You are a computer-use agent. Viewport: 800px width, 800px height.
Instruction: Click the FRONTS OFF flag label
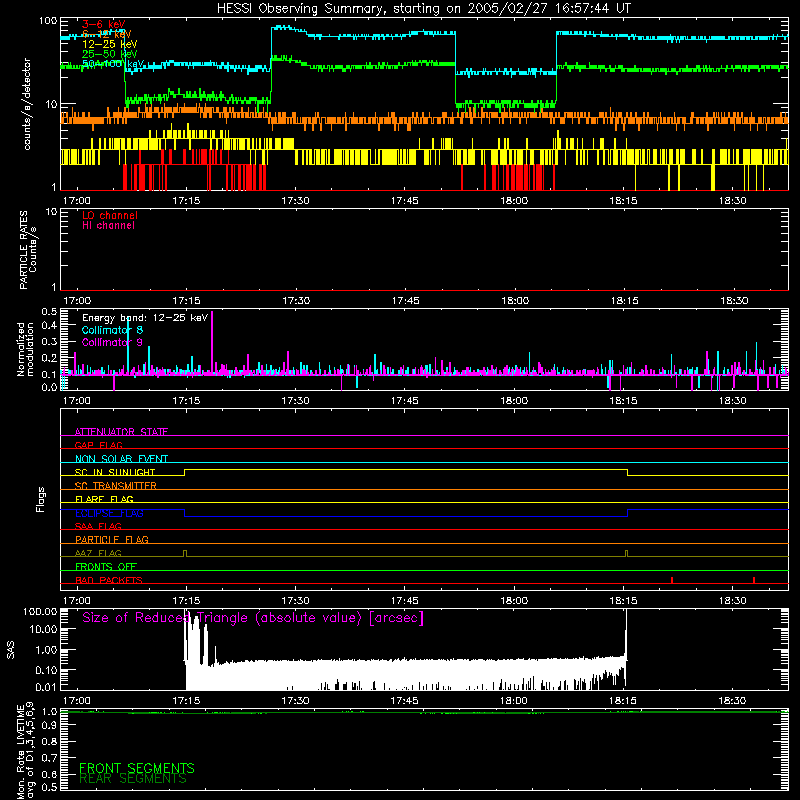tap(106, 566)
